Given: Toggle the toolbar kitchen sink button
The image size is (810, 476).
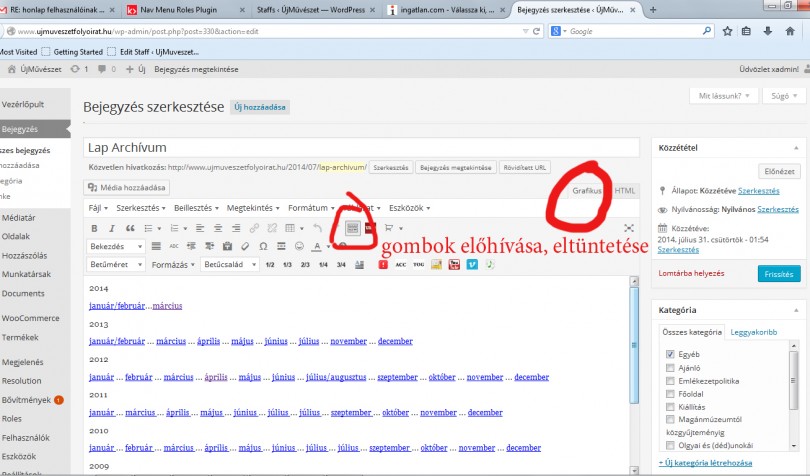Looking at the screenshot, I should (x=351, y=228).
